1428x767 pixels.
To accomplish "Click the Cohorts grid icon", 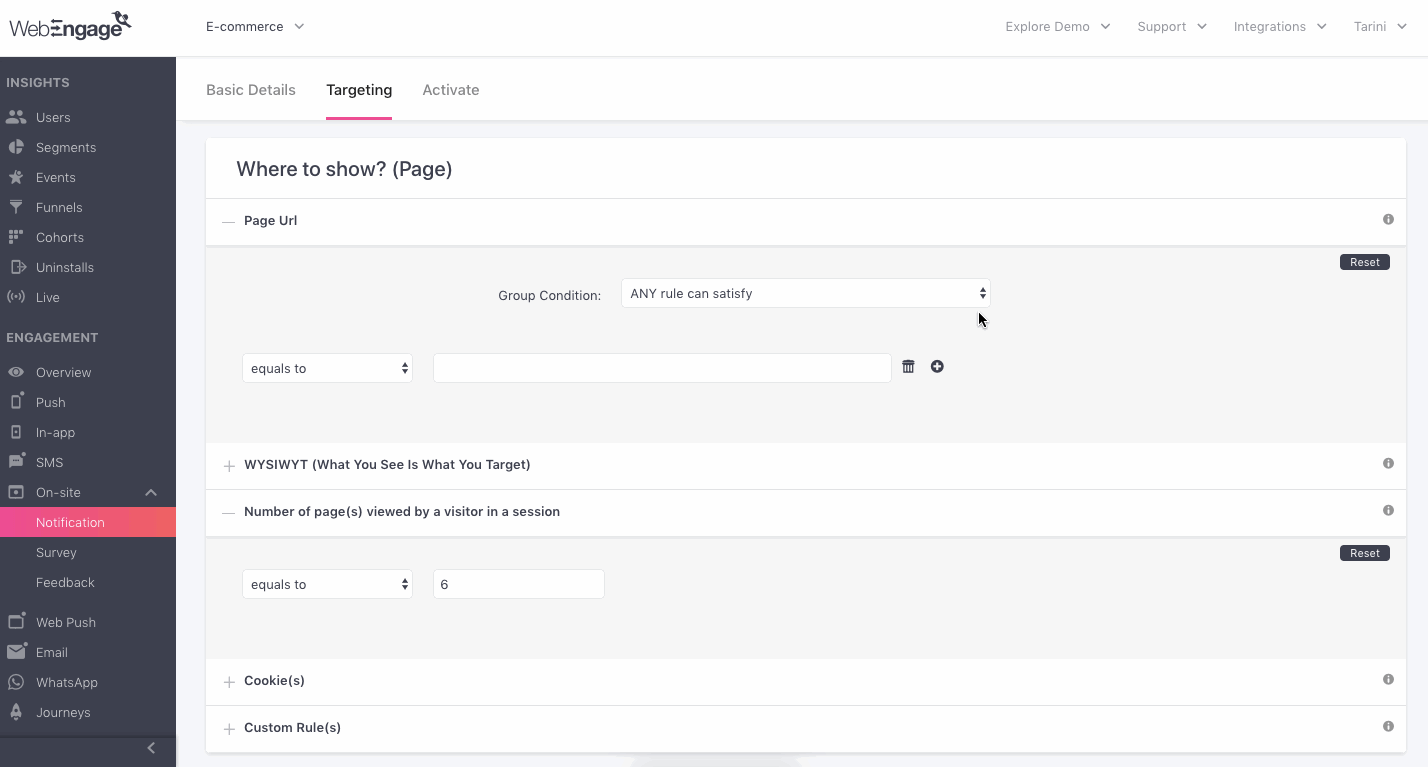I will pyautogui.click(x=15, y=237).
